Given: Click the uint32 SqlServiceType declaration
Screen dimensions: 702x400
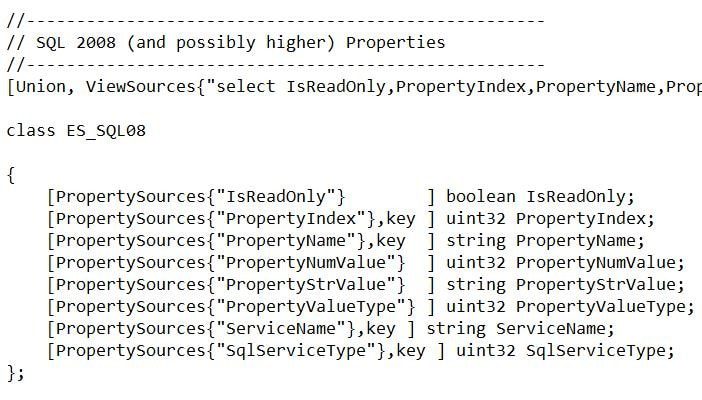Looking at the screenshot, I should pyautogui.click(x=565, y=350).
